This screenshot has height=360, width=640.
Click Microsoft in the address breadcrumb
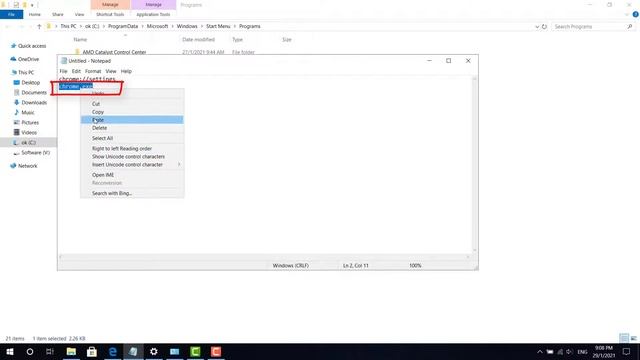158,26
